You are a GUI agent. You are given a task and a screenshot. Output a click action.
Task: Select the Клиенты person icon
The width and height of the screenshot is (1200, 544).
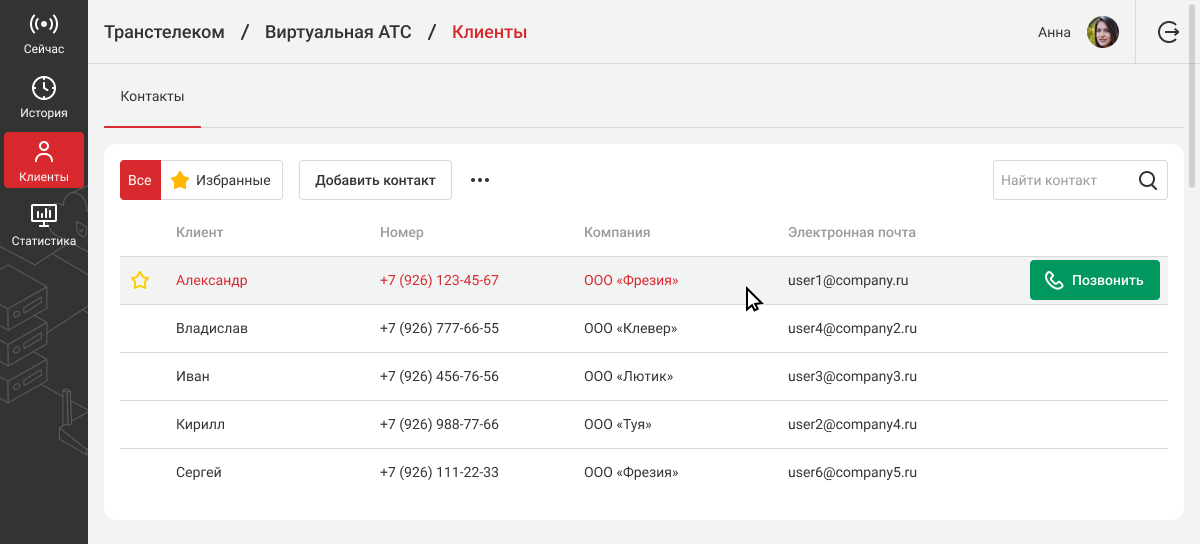click(x=44, y=152)
